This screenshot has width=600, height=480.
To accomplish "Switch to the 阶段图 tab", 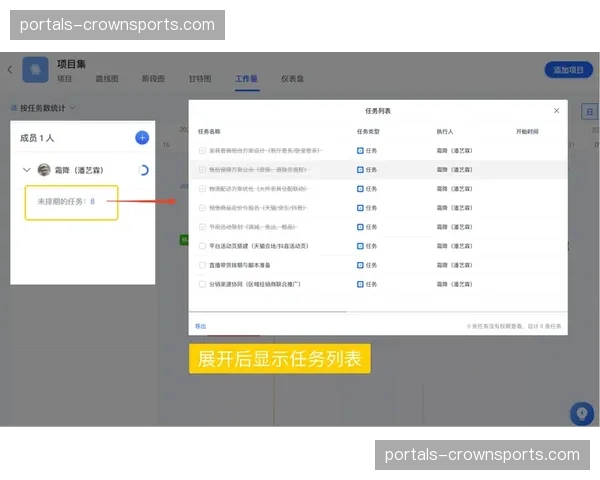I will coord(153,79).
